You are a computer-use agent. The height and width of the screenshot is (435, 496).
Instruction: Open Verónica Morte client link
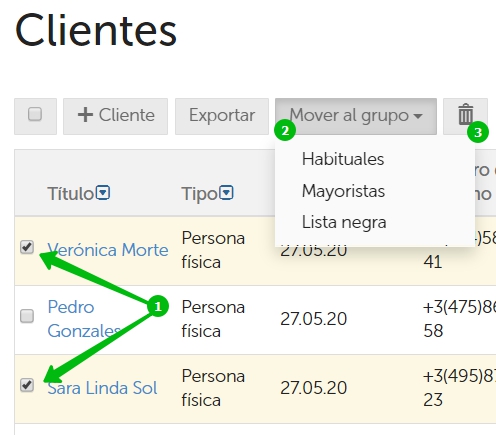click(108, 250)
